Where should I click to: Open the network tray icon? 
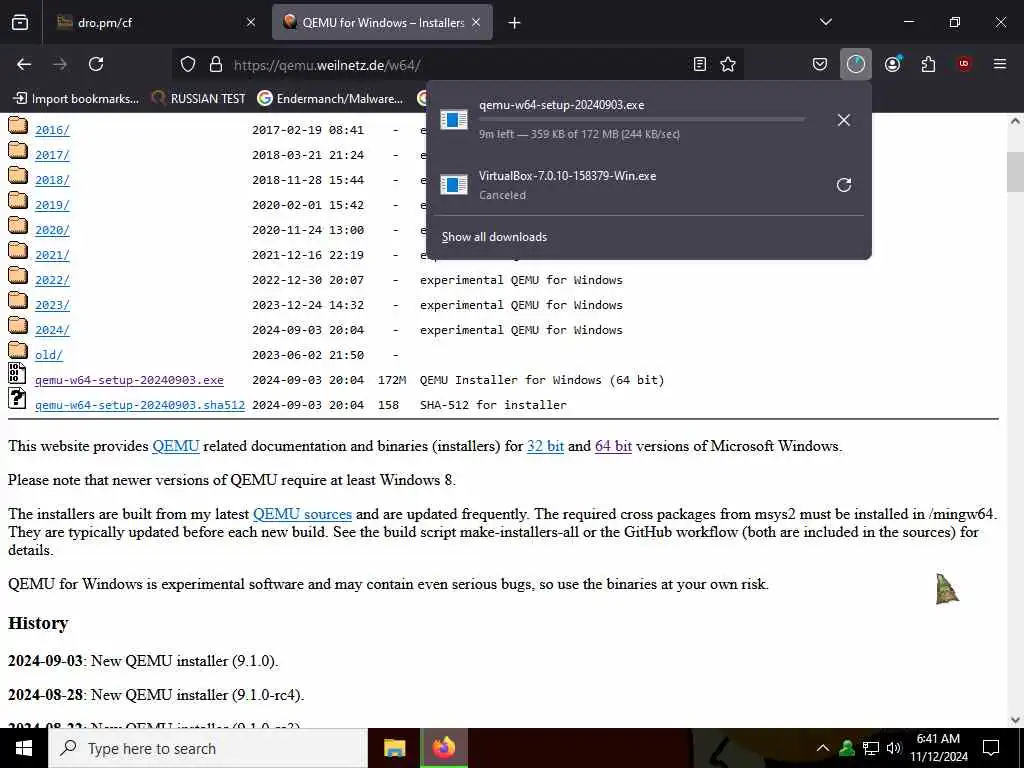coord(871,748)
